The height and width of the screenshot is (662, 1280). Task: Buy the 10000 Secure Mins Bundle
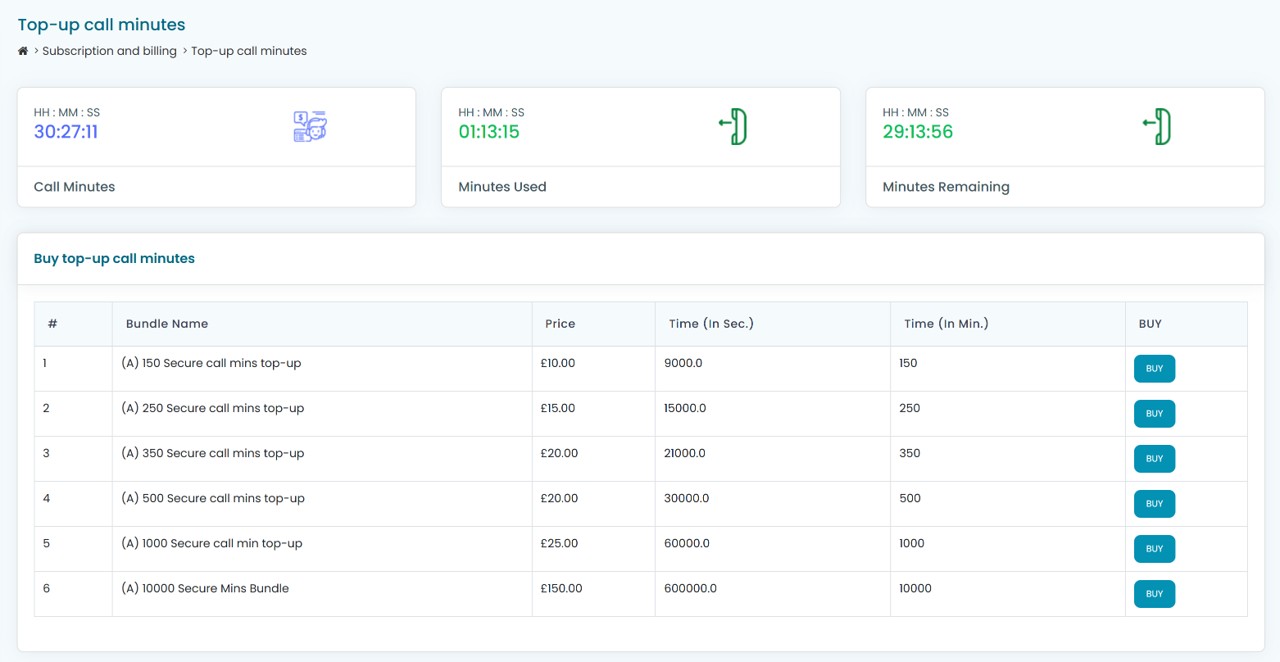click(1154, 594)
